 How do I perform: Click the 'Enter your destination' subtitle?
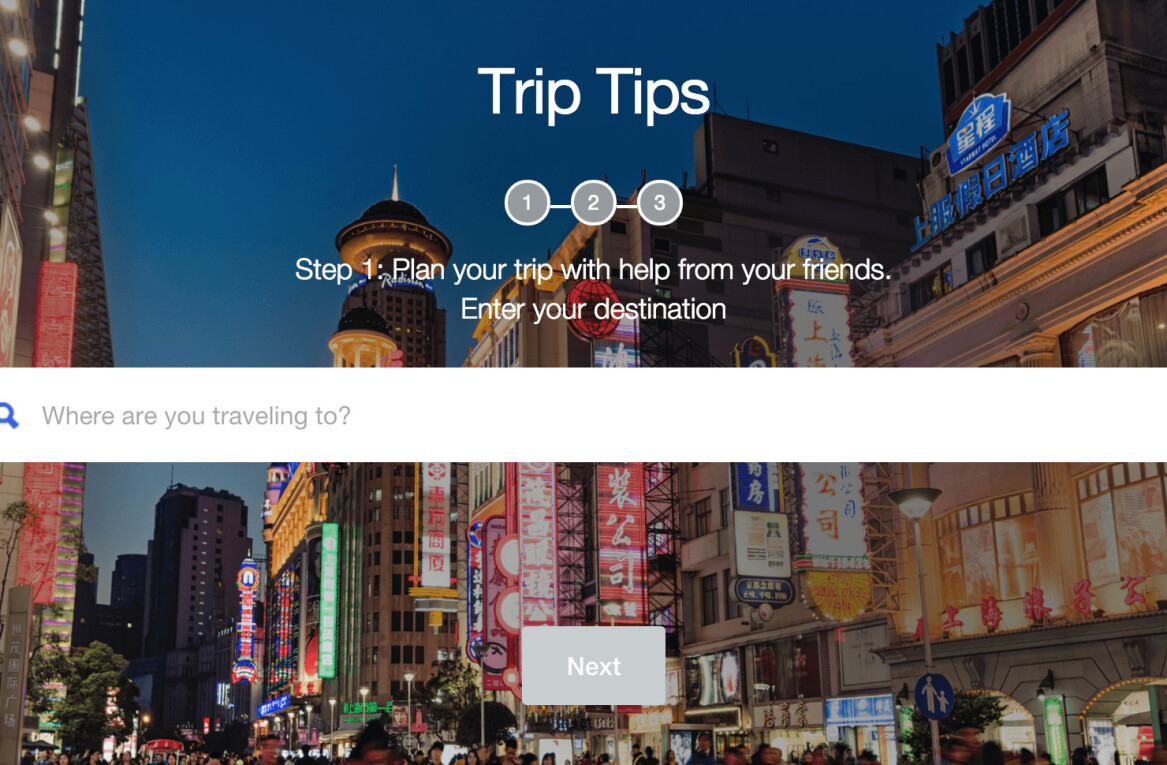coord(593,309)
